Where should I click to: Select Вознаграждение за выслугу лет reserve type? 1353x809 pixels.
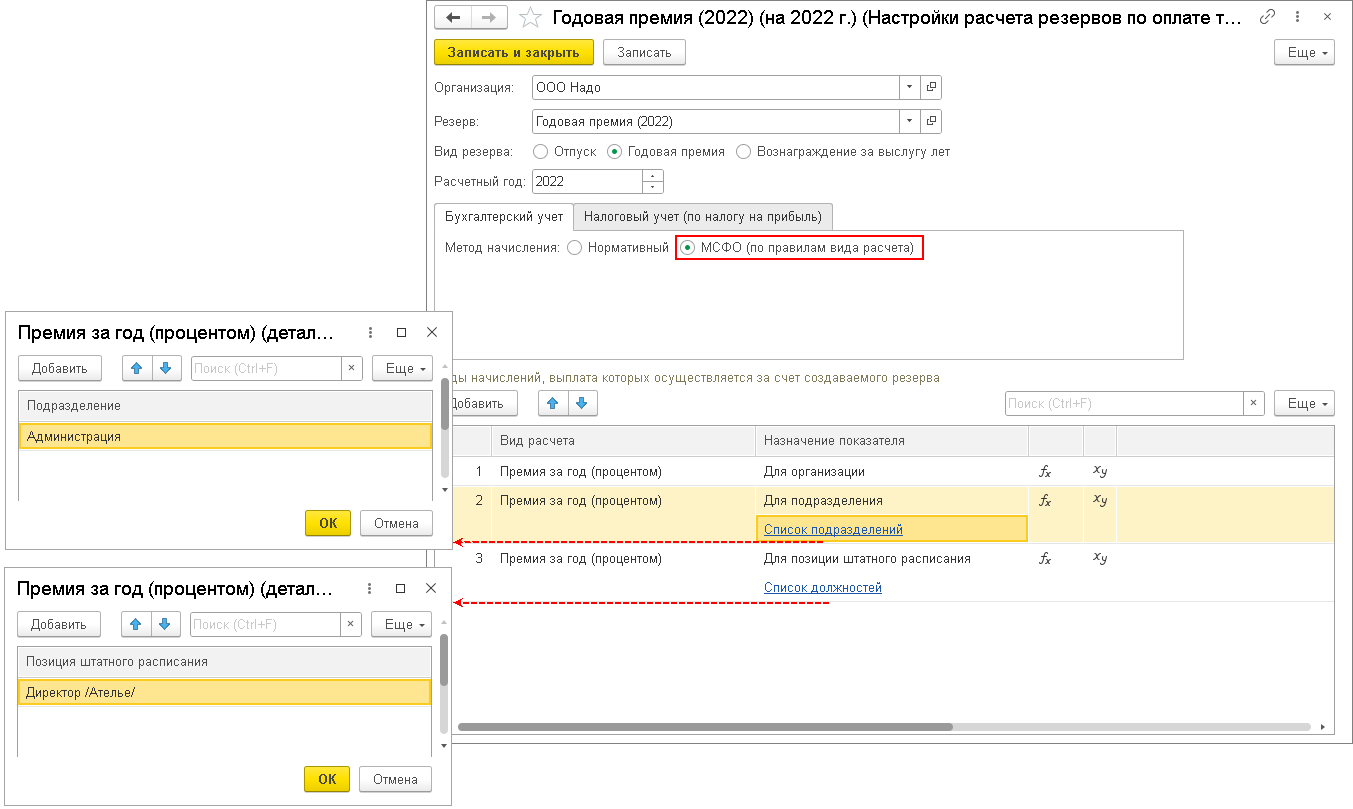coord(842,152)
